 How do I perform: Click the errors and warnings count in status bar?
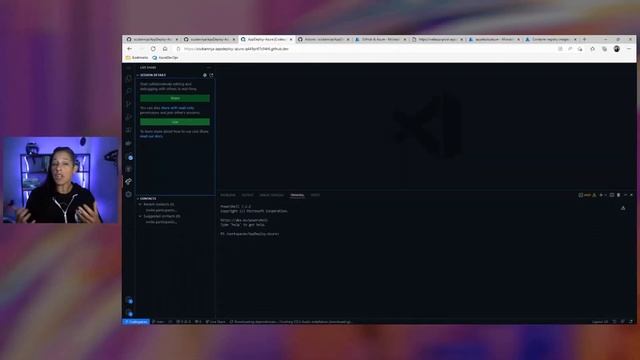tap(184, 322)
